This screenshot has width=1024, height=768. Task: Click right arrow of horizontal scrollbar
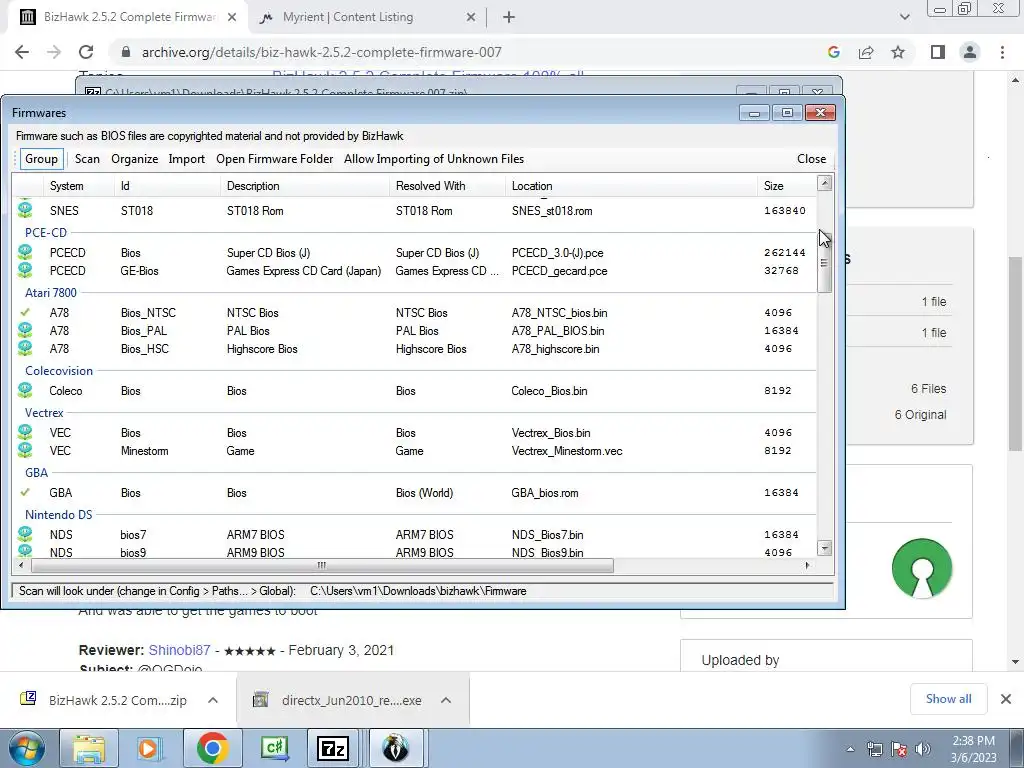point(807,566)
